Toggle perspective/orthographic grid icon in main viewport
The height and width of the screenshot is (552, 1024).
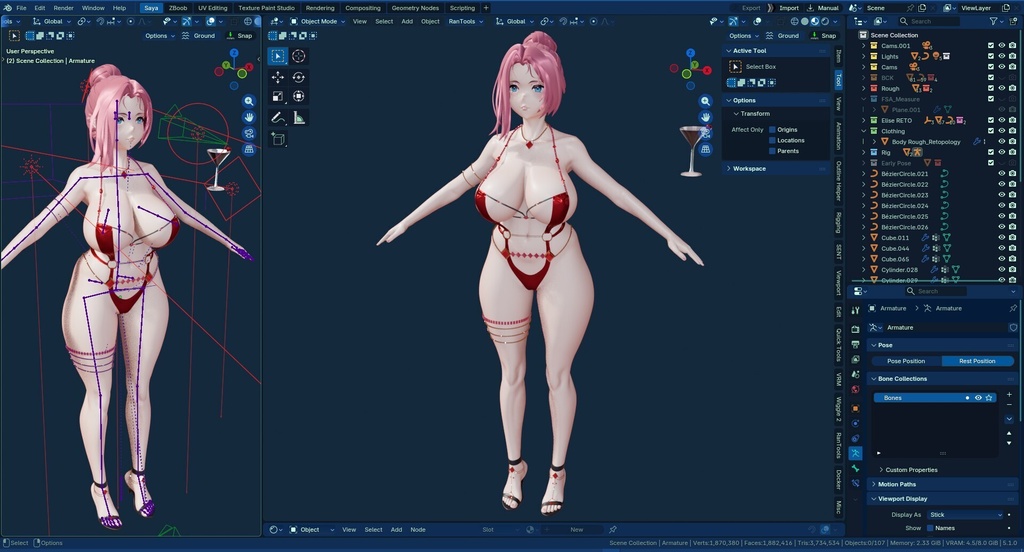705,149
